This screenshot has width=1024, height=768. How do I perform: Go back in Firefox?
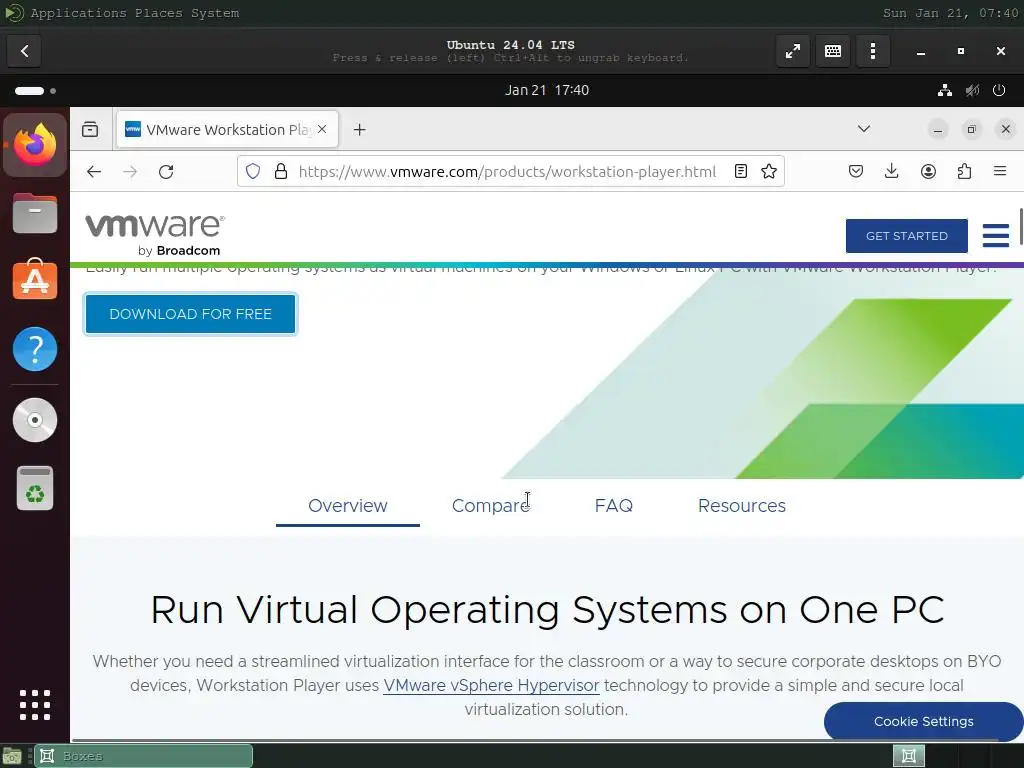point(94,171)
